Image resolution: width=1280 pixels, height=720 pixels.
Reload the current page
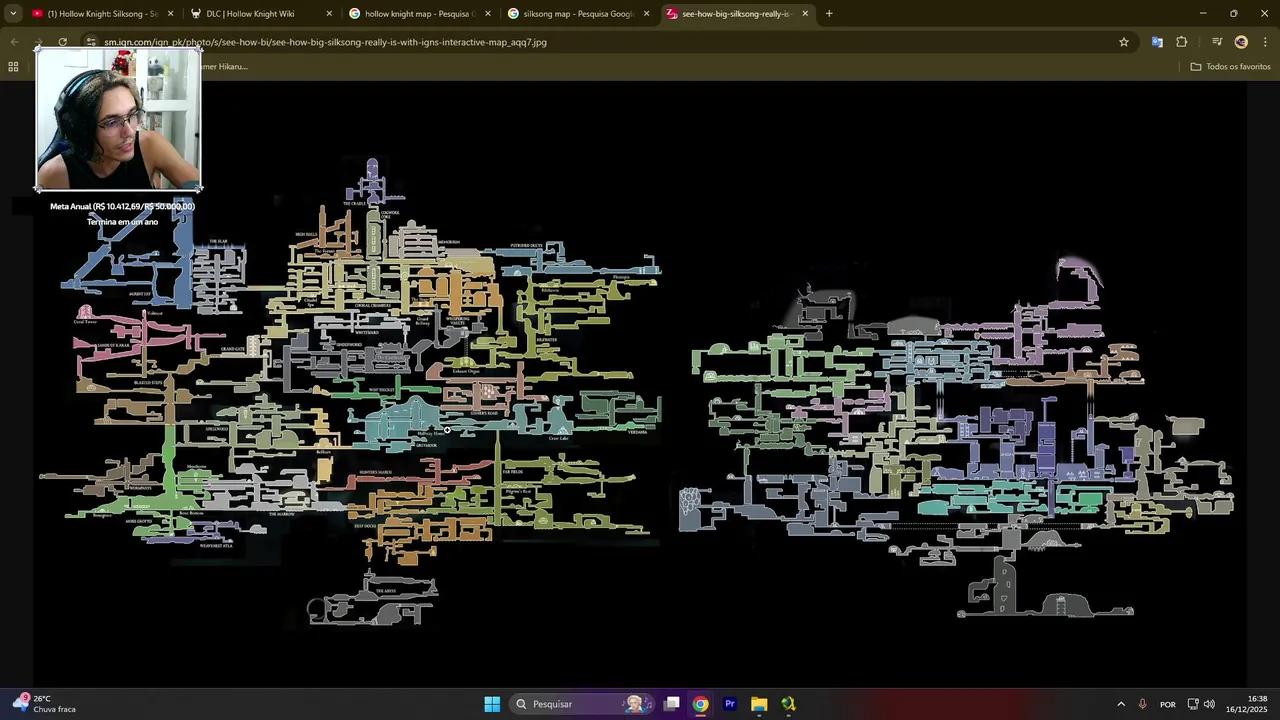point(62,42)
